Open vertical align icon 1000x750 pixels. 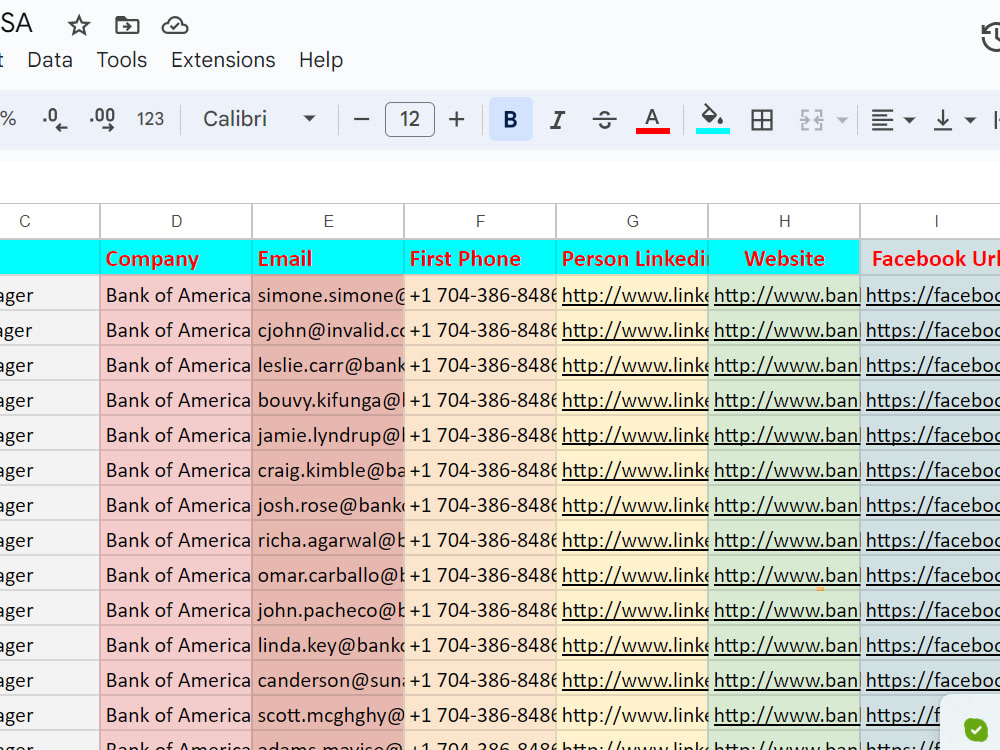943,119
